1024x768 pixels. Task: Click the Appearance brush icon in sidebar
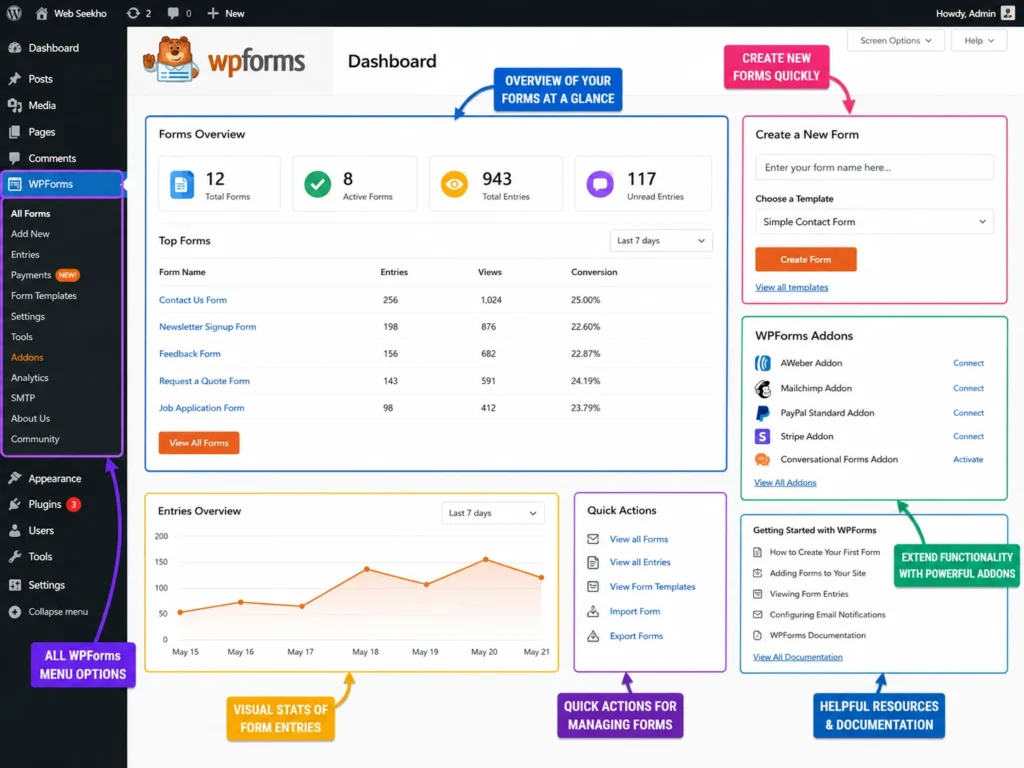pos(14,478)
